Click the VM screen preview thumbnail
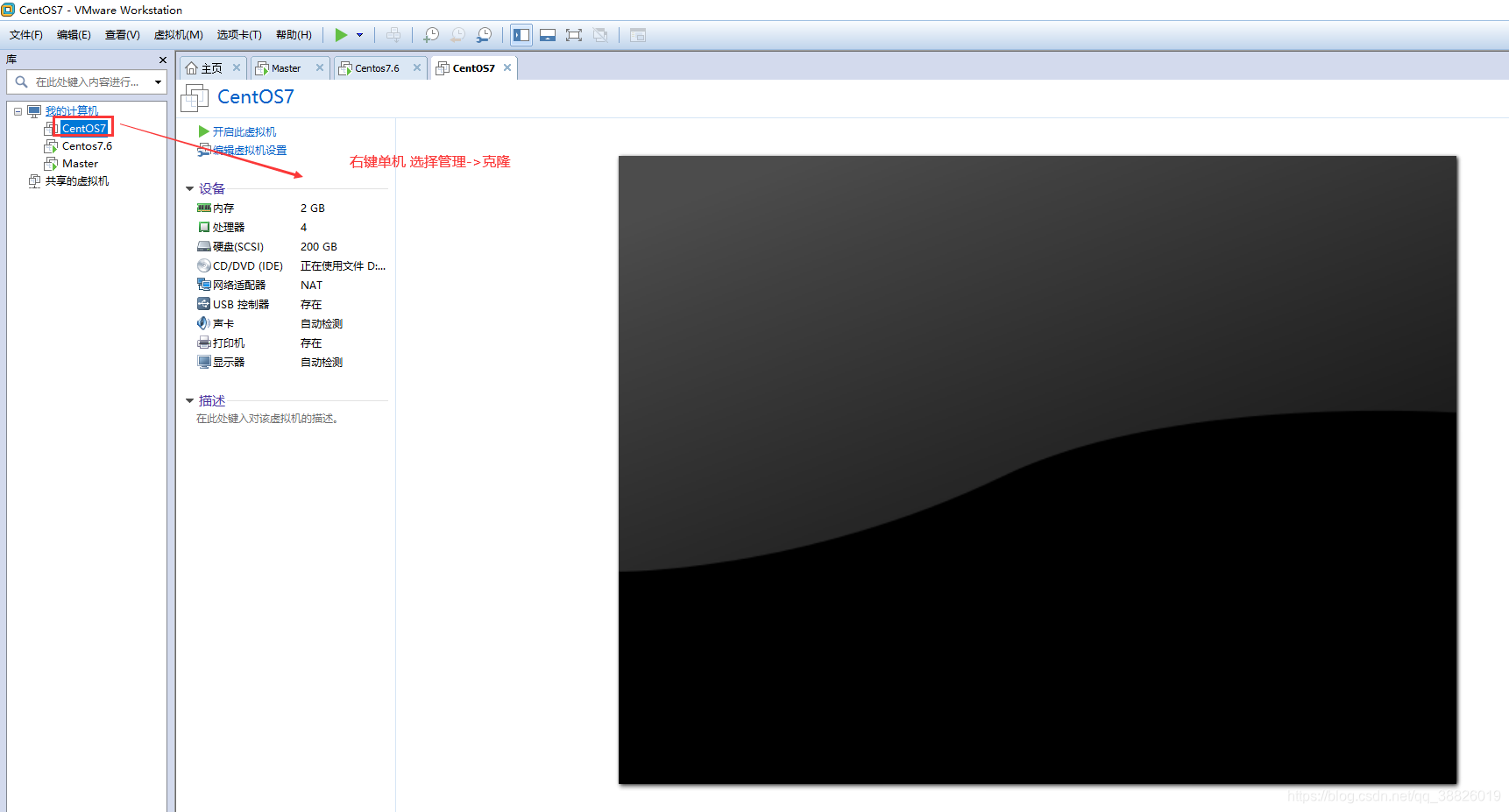Viewport: 1509px width, 812px height. coord(1038,470)
